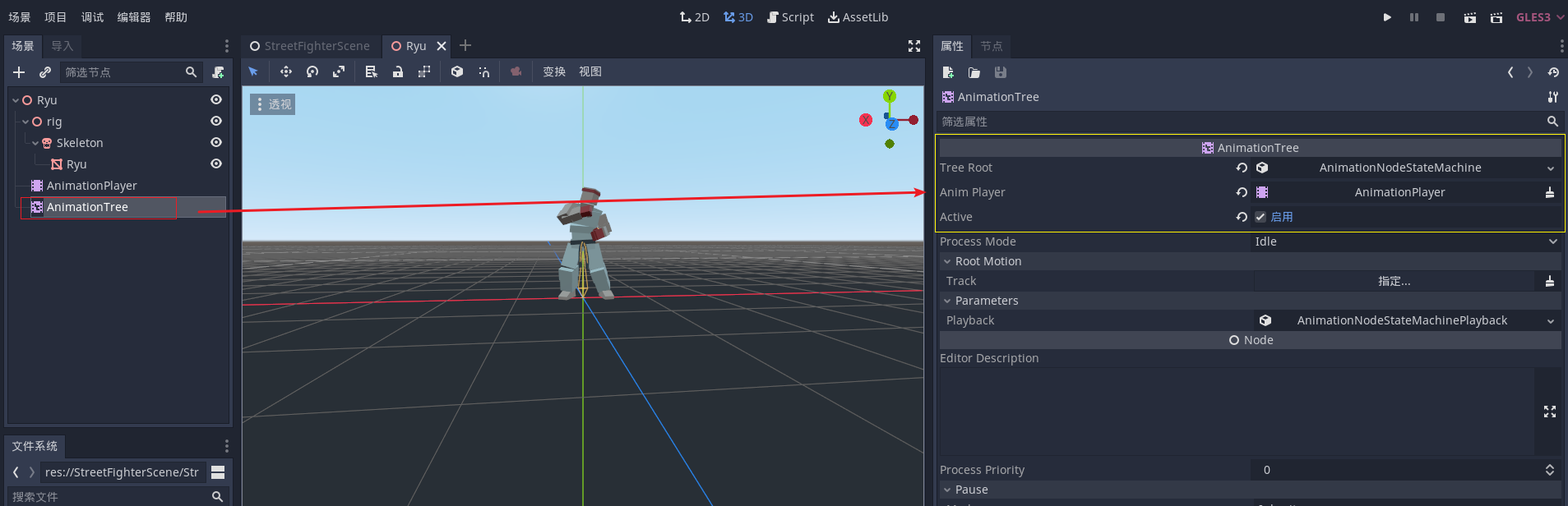The height and width of the screenshot is (506, 1568).
Task: Toggle distraction free mode icon
Action: pos(914,46)
